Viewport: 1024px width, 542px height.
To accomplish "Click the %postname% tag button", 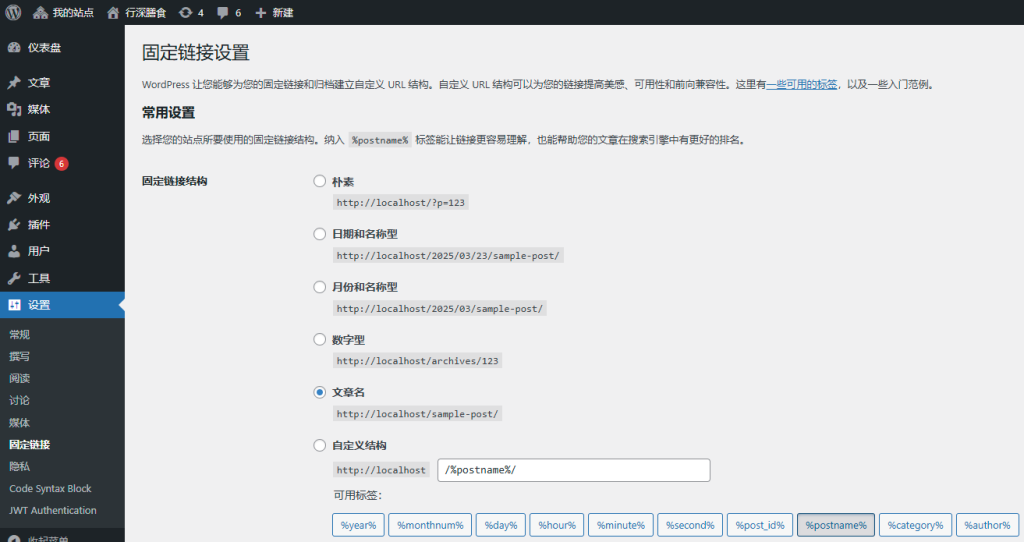I will [x=836, y=525].
